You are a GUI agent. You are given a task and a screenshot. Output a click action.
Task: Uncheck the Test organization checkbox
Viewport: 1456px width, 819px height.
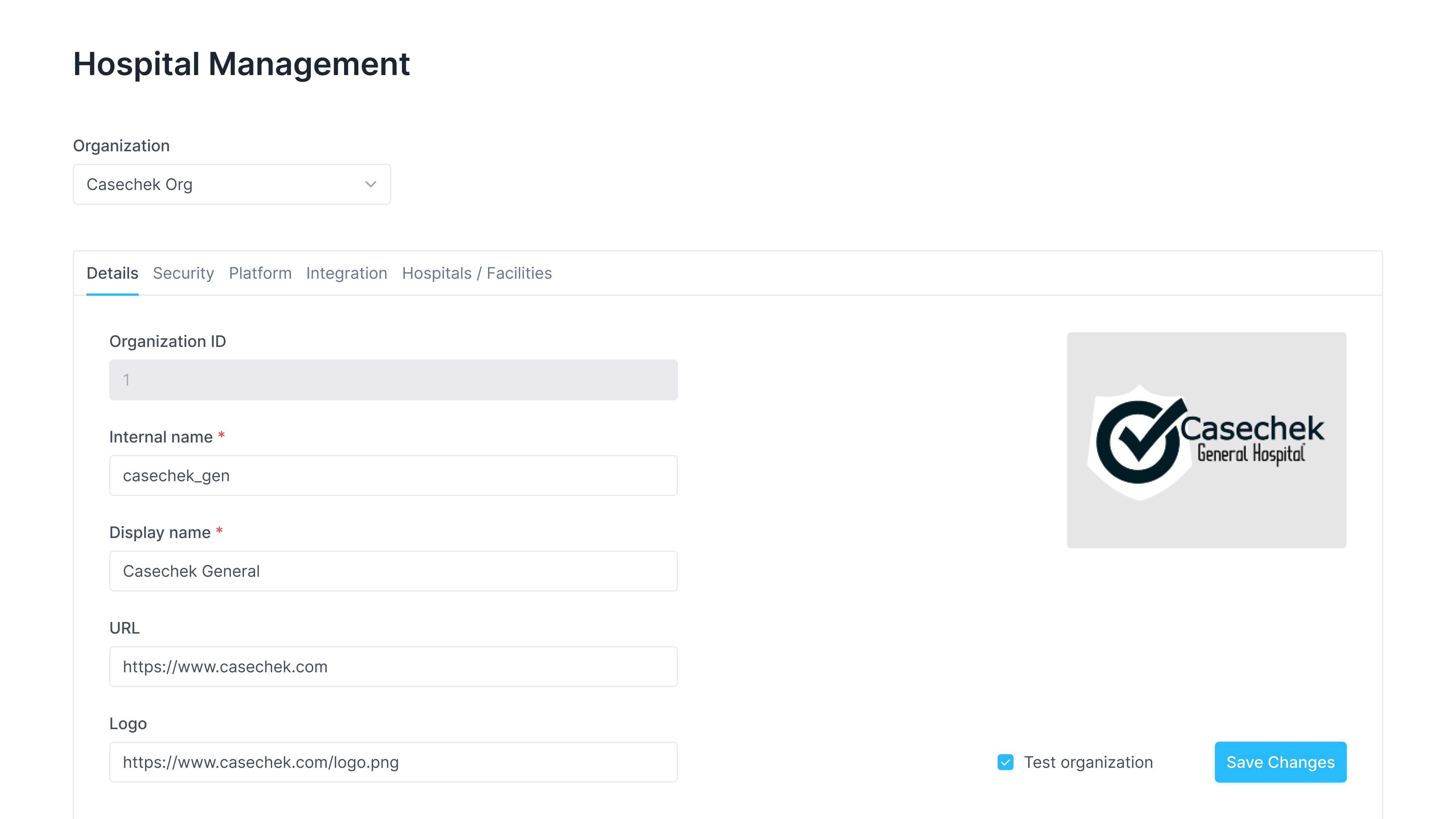click(x=1006, y=762)
